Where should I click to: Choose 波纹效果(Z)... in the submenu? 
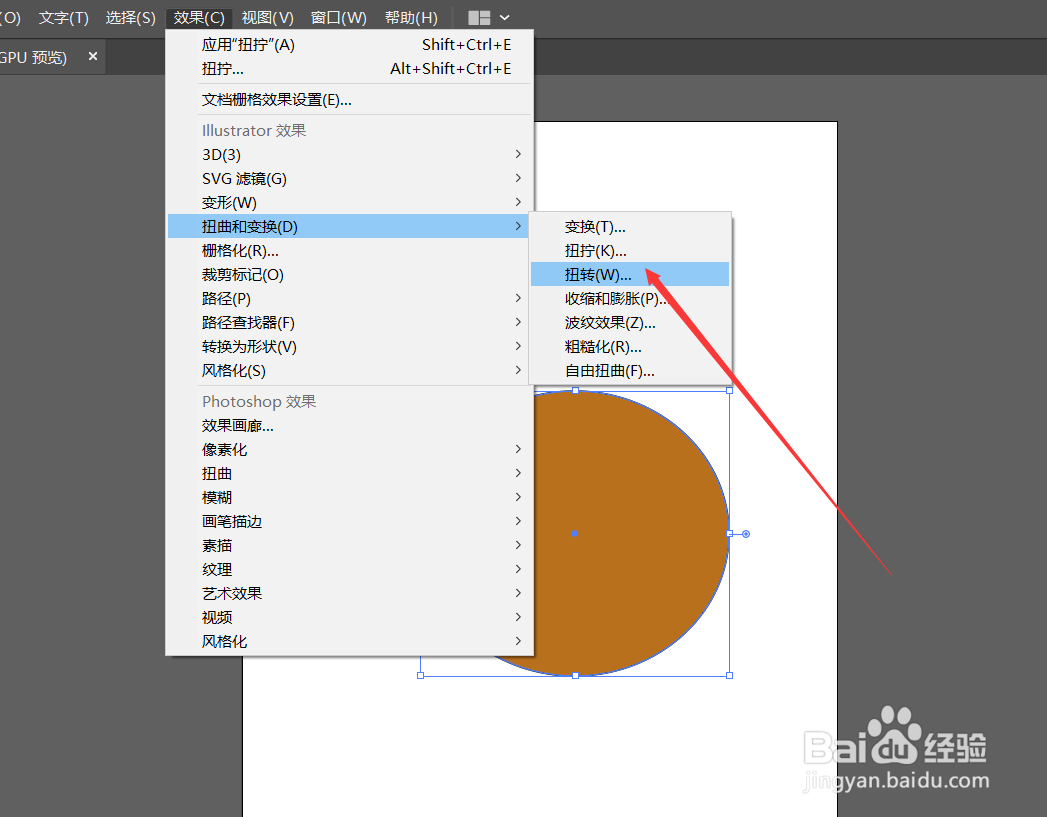tap(630, 322)
